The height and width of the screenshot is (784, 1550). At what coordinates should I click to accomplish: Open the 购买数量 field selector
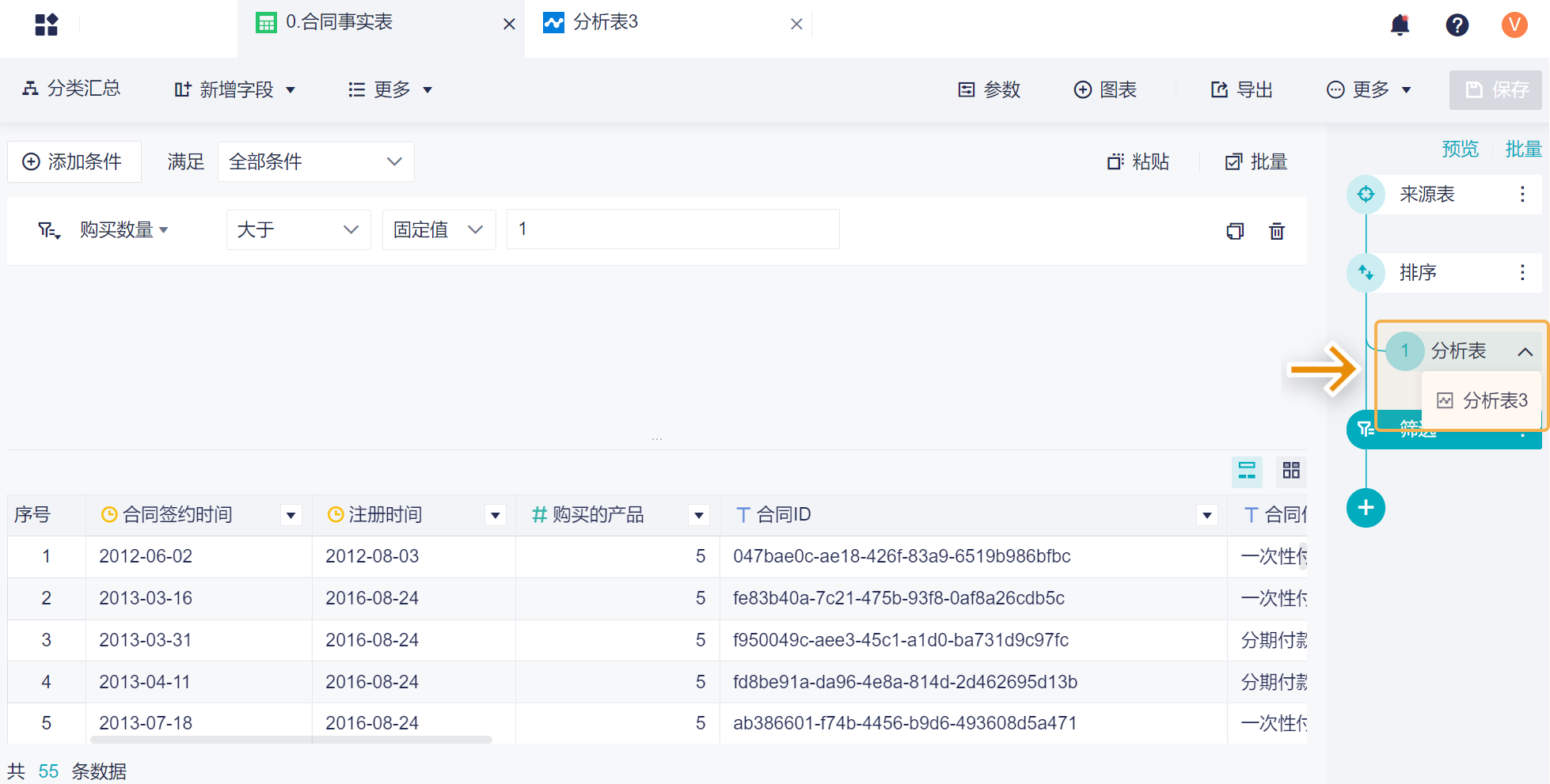coord(124,229)
